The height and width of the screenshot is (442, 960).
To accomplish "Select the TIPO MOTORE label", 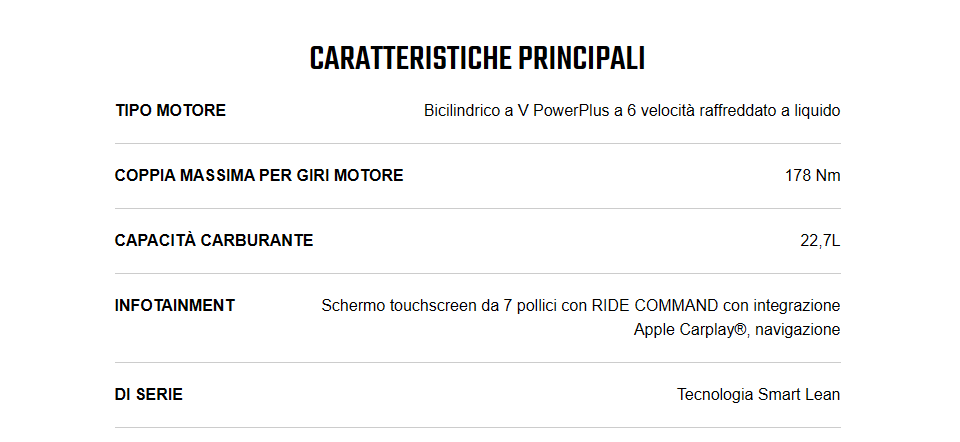I will pyautogui.click(x=171, y=110).
